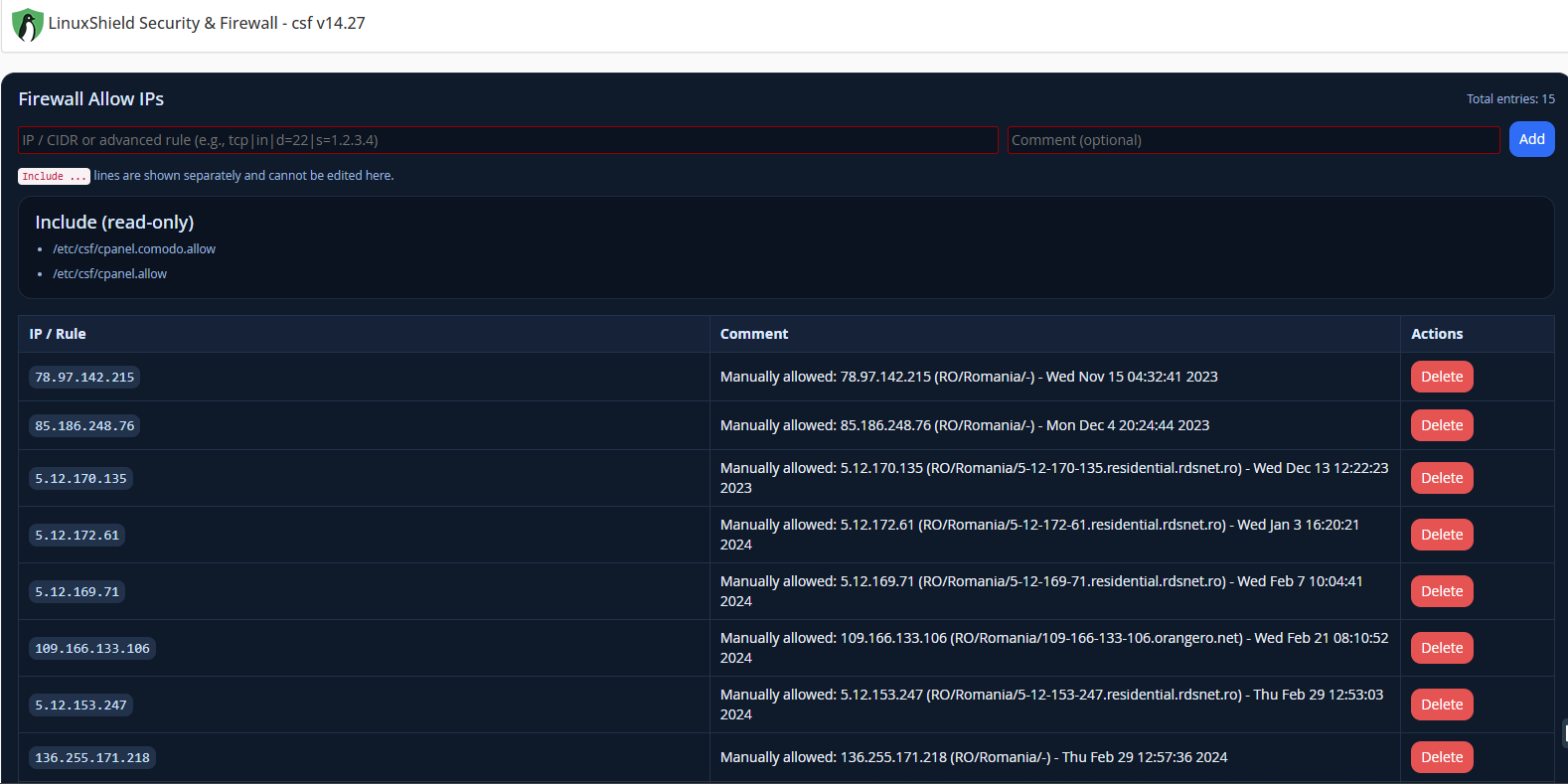1568x784 pixels.
Task: Click the LinuxShield penguin shield logo
Action: click(27, 25)
